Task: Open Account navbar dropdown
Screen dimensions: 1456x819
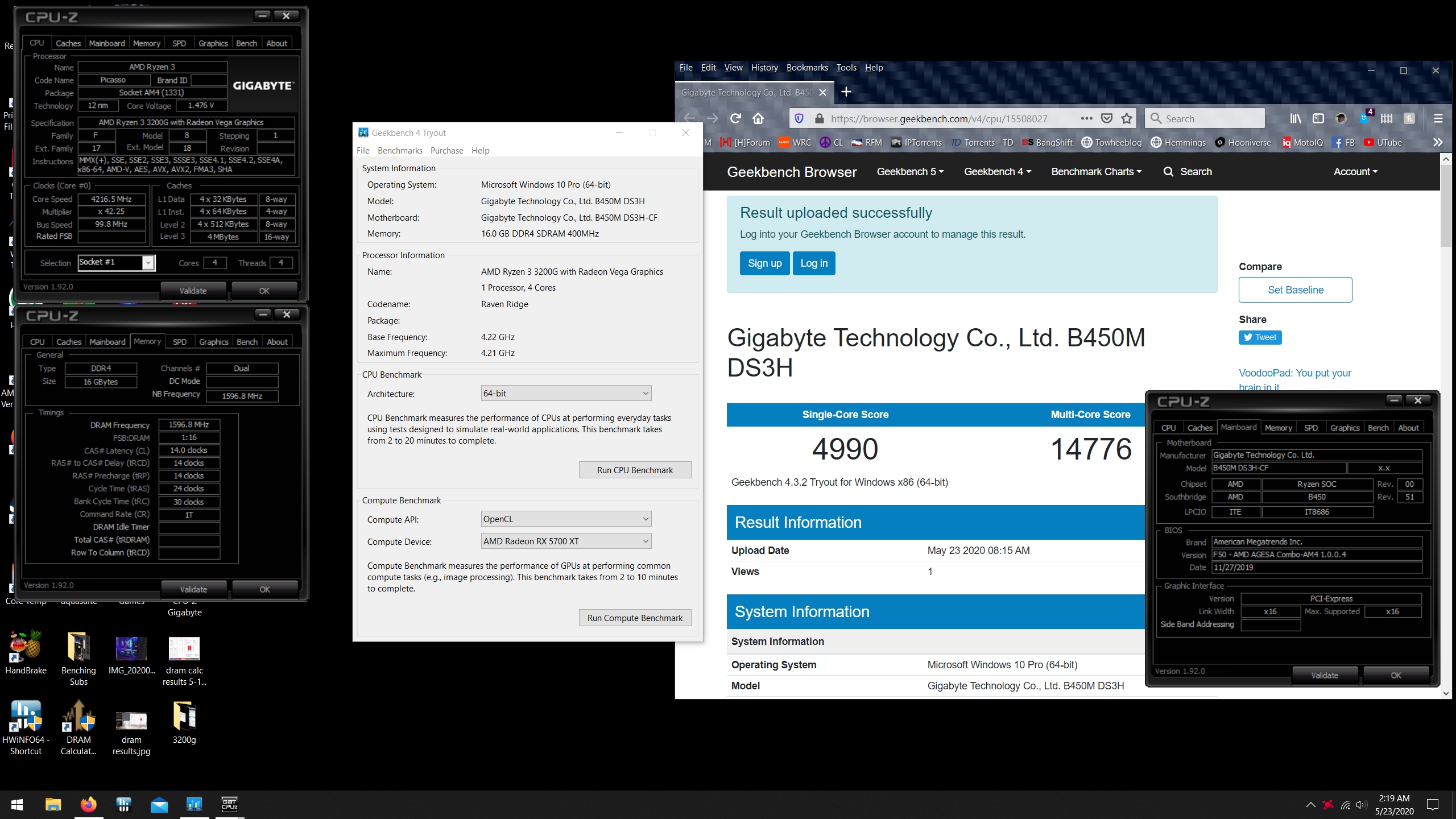Action: pyautogui.click(x=1355, y=172)
